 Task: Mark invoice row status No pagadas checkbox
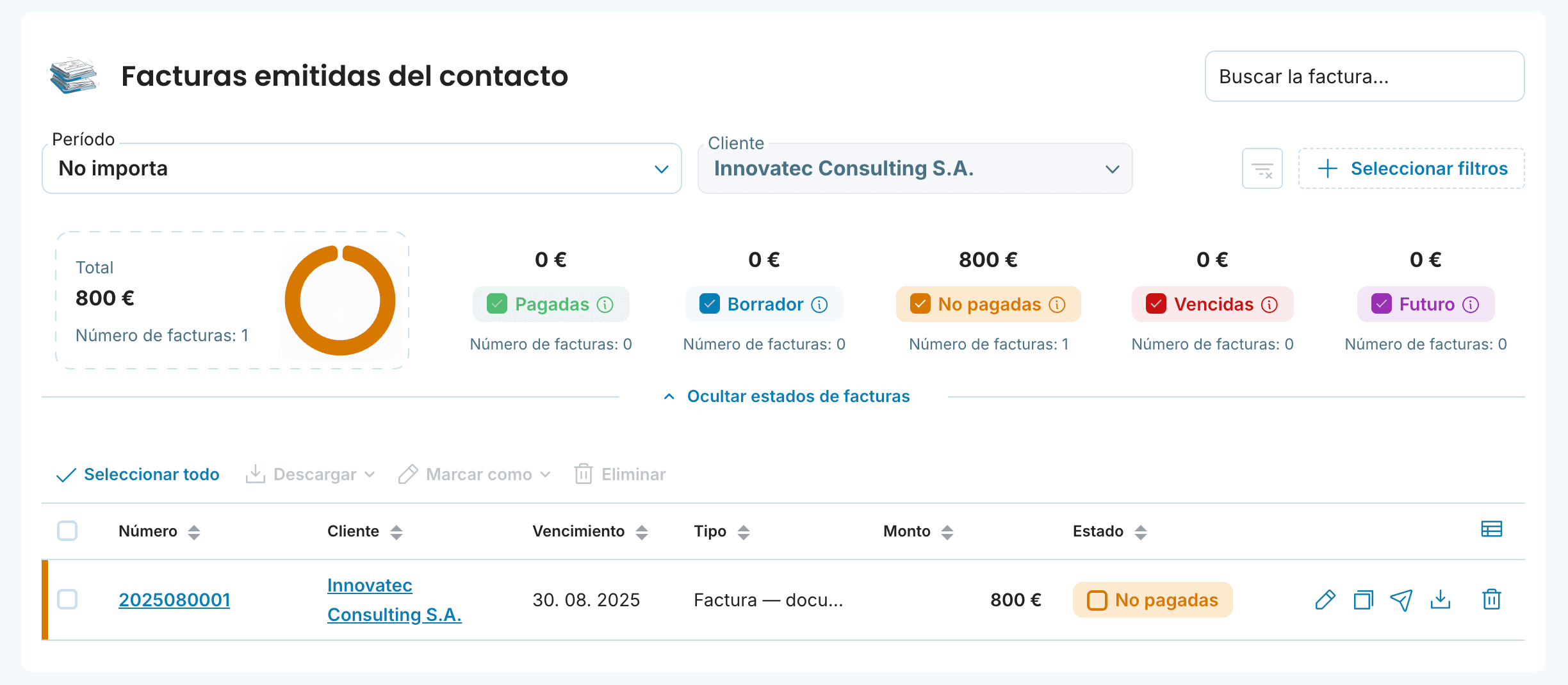pos(1097,600)
